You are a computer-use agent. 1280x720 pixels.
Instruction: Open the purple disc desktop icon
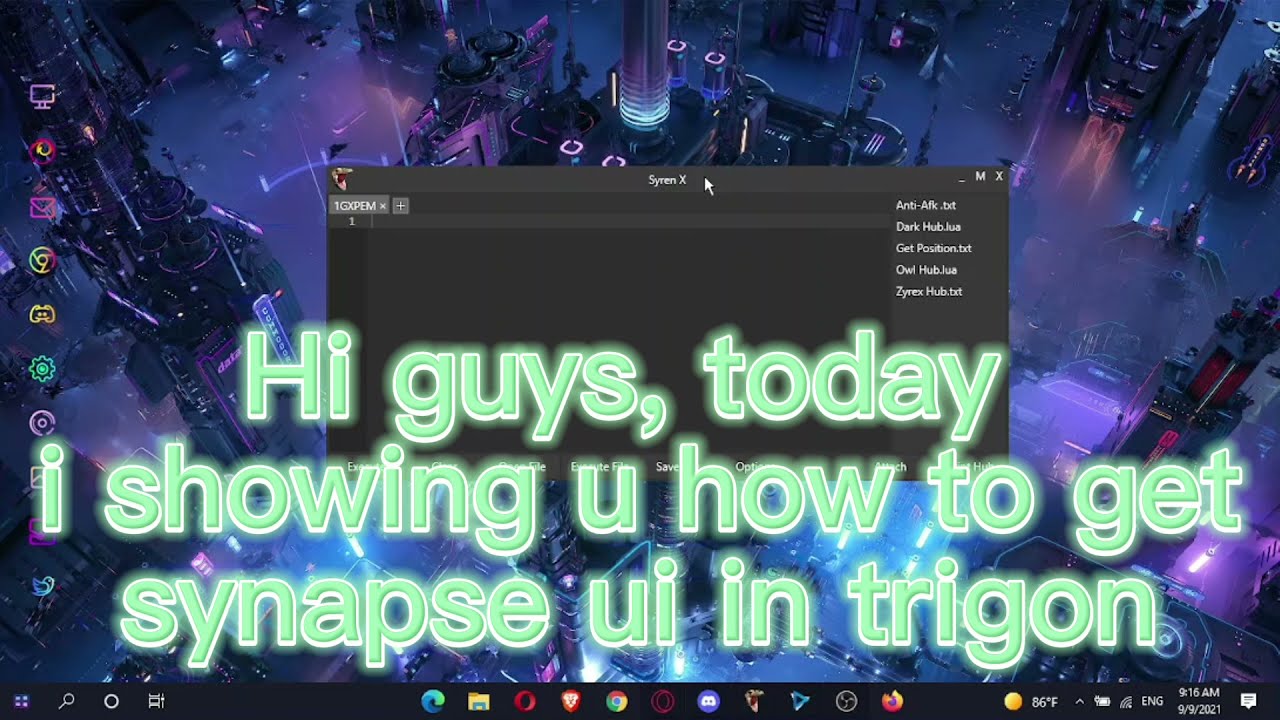click(x=42, y=423)
